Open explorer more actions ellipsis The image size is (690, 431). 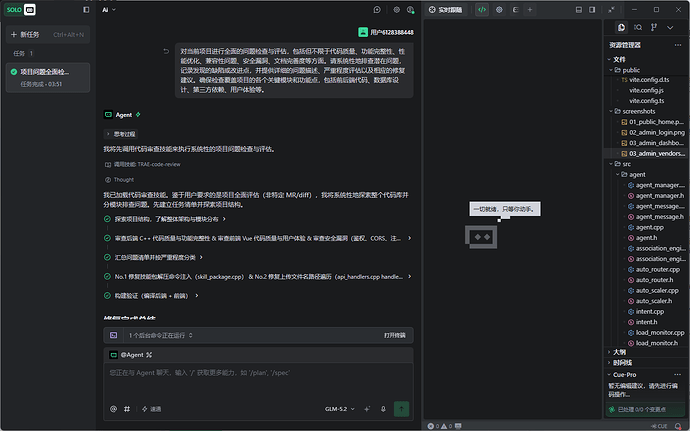coord(678,45)
